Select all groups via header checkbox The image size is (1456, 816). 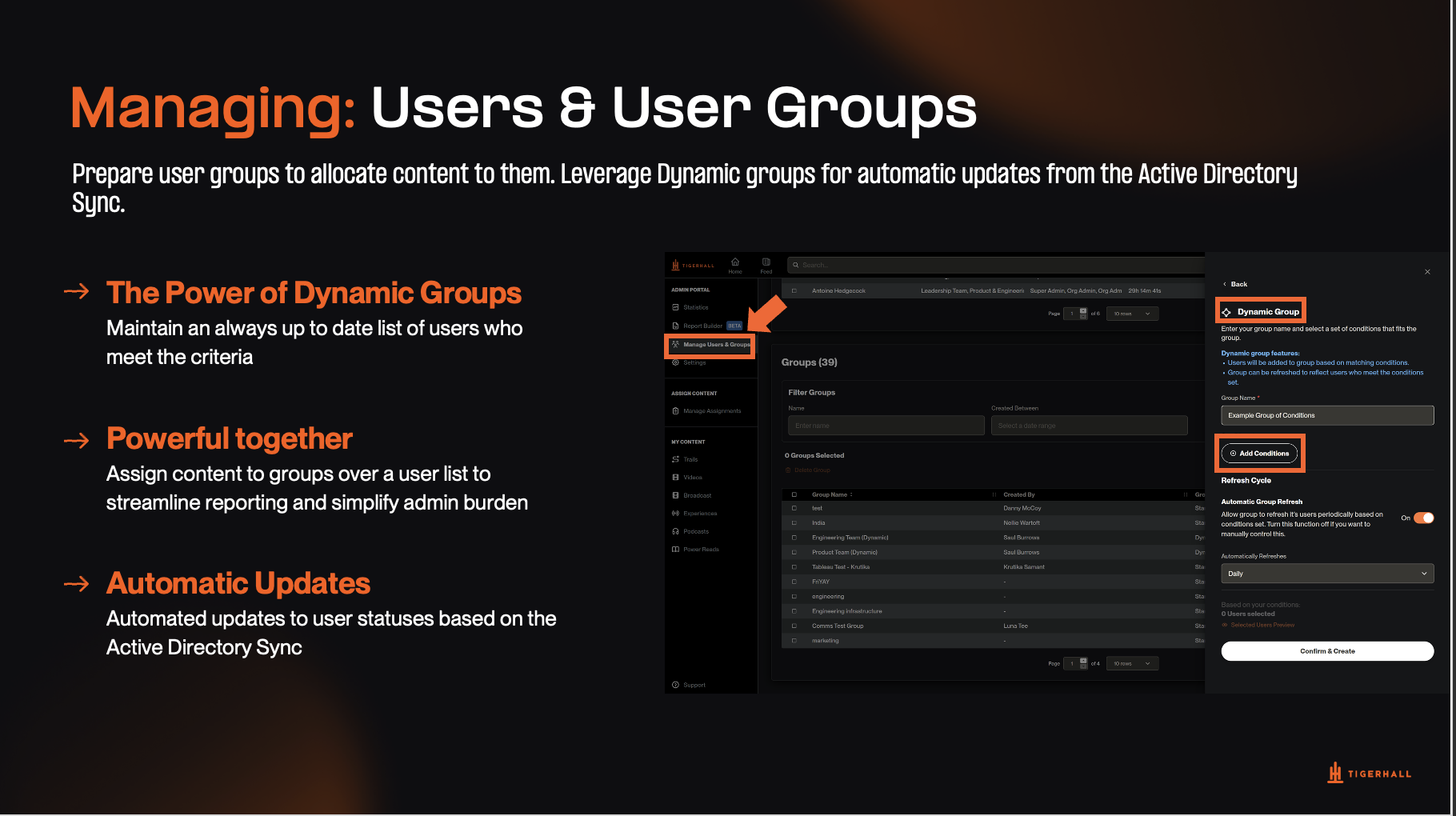(x=794, y=494)
